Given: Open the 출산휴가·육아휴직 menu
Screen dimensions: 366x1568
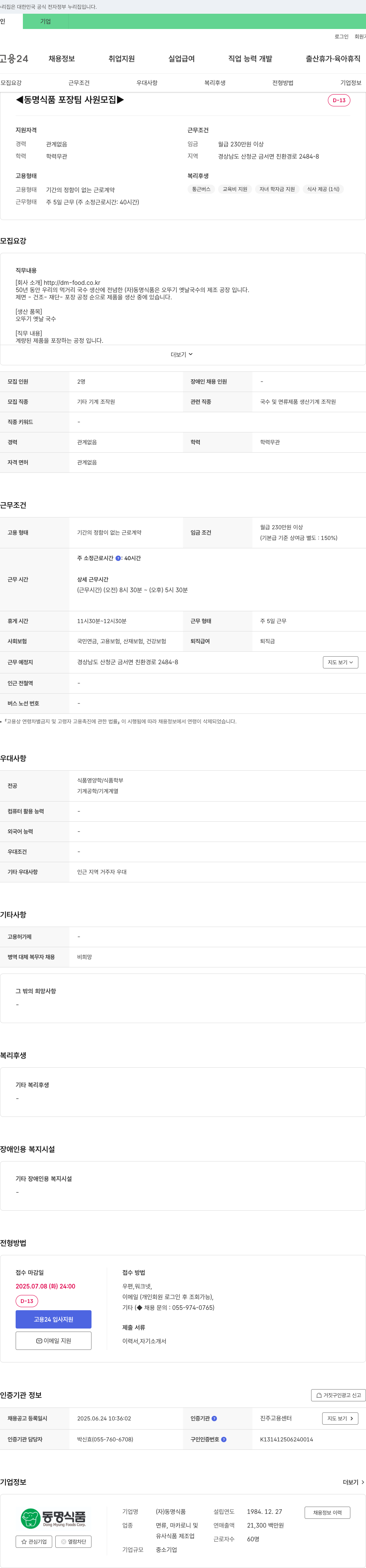Looking at the screenshot, I should click(332, 58).
